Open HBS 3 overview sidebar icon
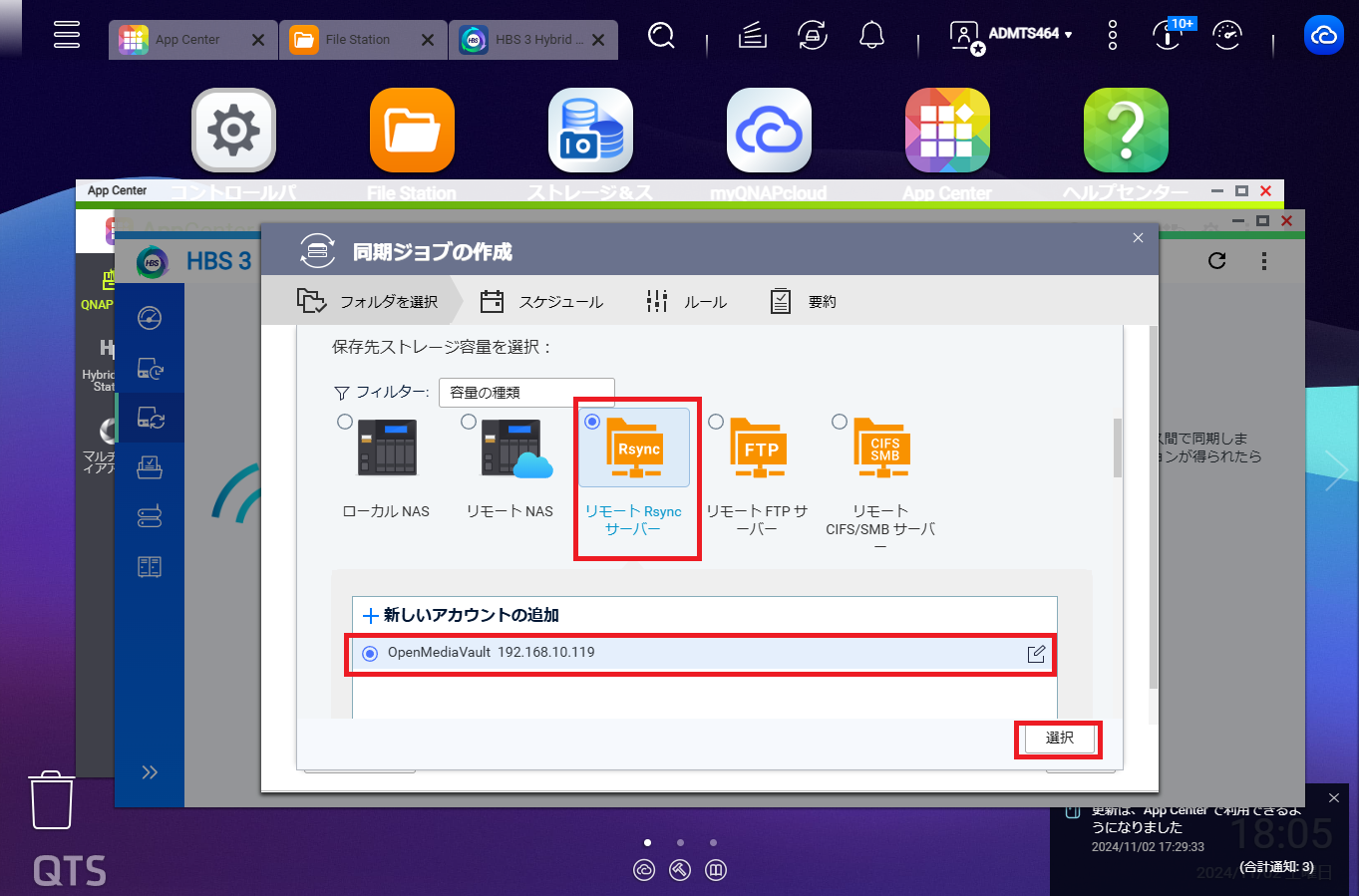 click(150, 318)
